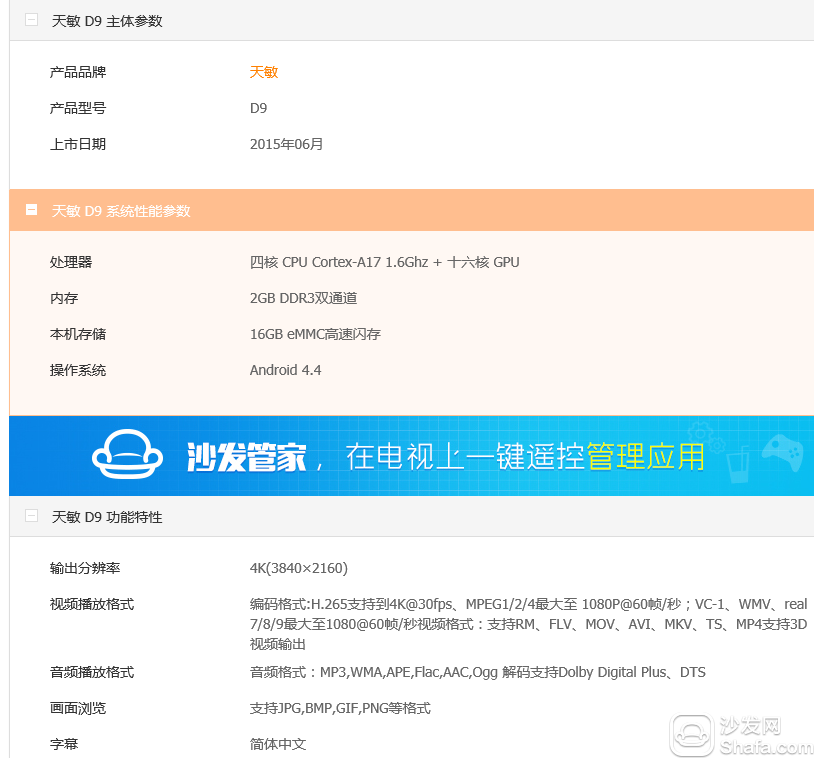Collapse the 天敏 D9 主体参数 section toggle
The height and width of the screenshot is (758, 814).
pyautogui.click(x=31, y=20)
